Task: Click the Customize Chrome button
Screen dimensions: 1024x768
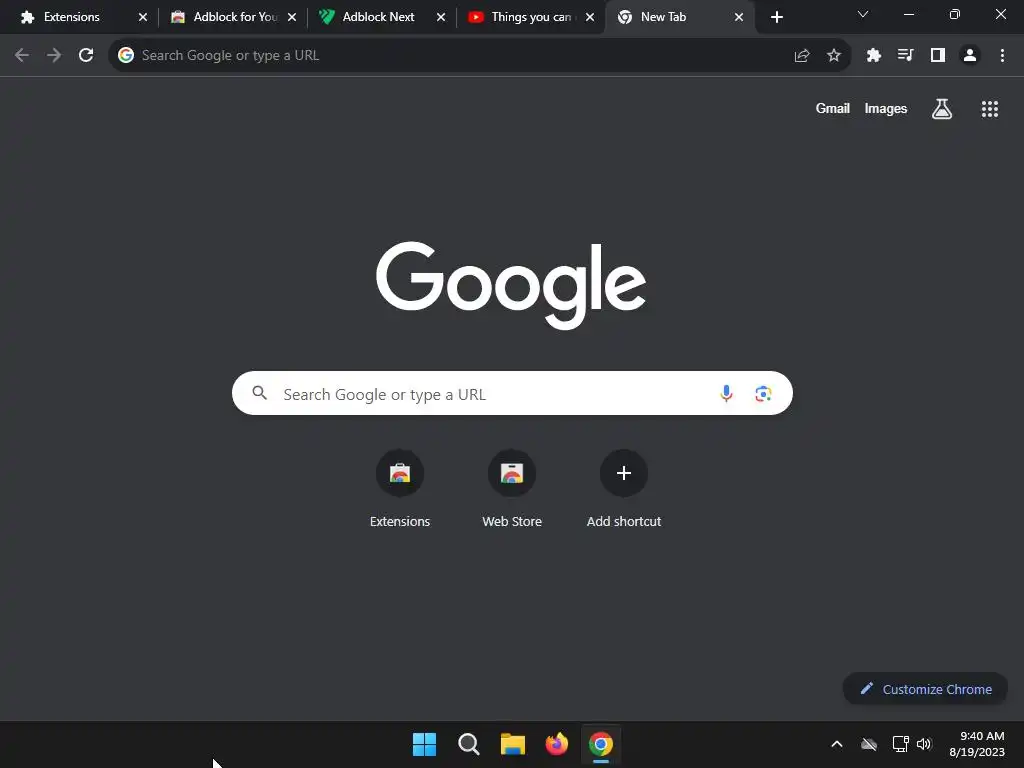Action: tap(925, 689)
